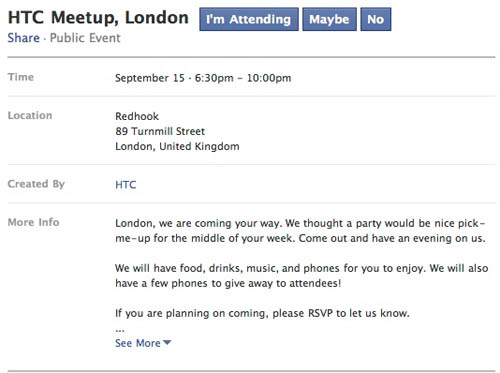The width and height of the screenshot is (500, 373).
Task: Open the HTC creator link
Action: [126, 185]
